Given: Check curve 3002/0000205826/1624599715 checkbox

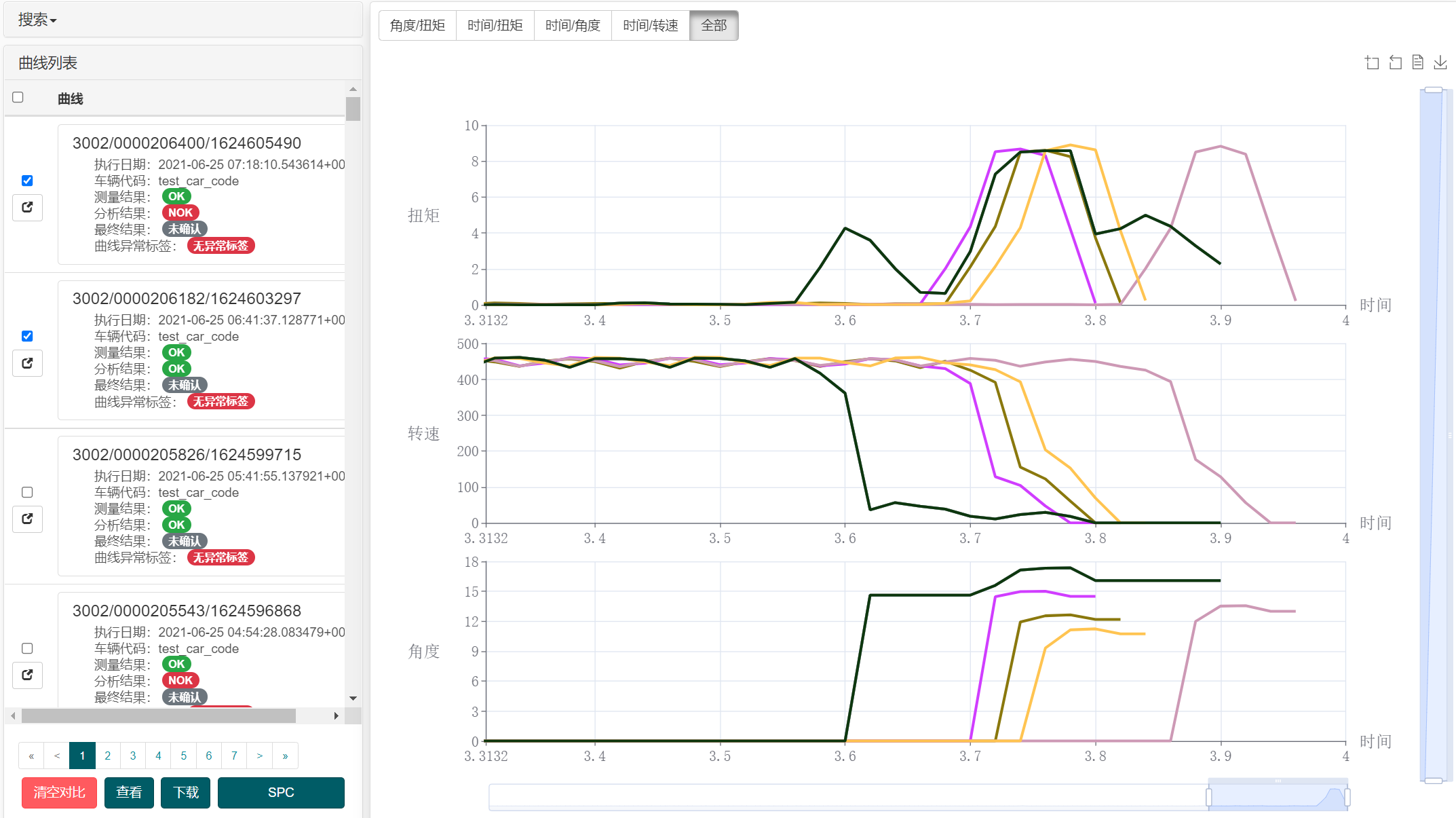Looking at the screenshot, I should click(27, 492).
